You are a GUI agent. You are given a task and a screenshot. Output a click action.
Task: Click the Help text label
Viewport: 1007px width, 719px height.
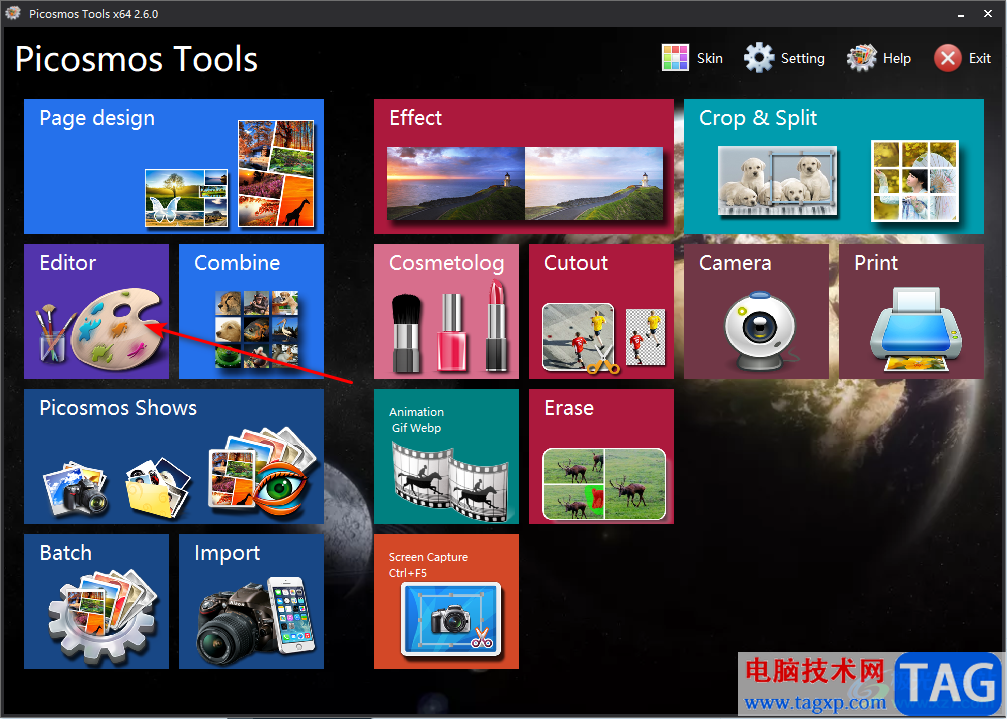point(897,58)
